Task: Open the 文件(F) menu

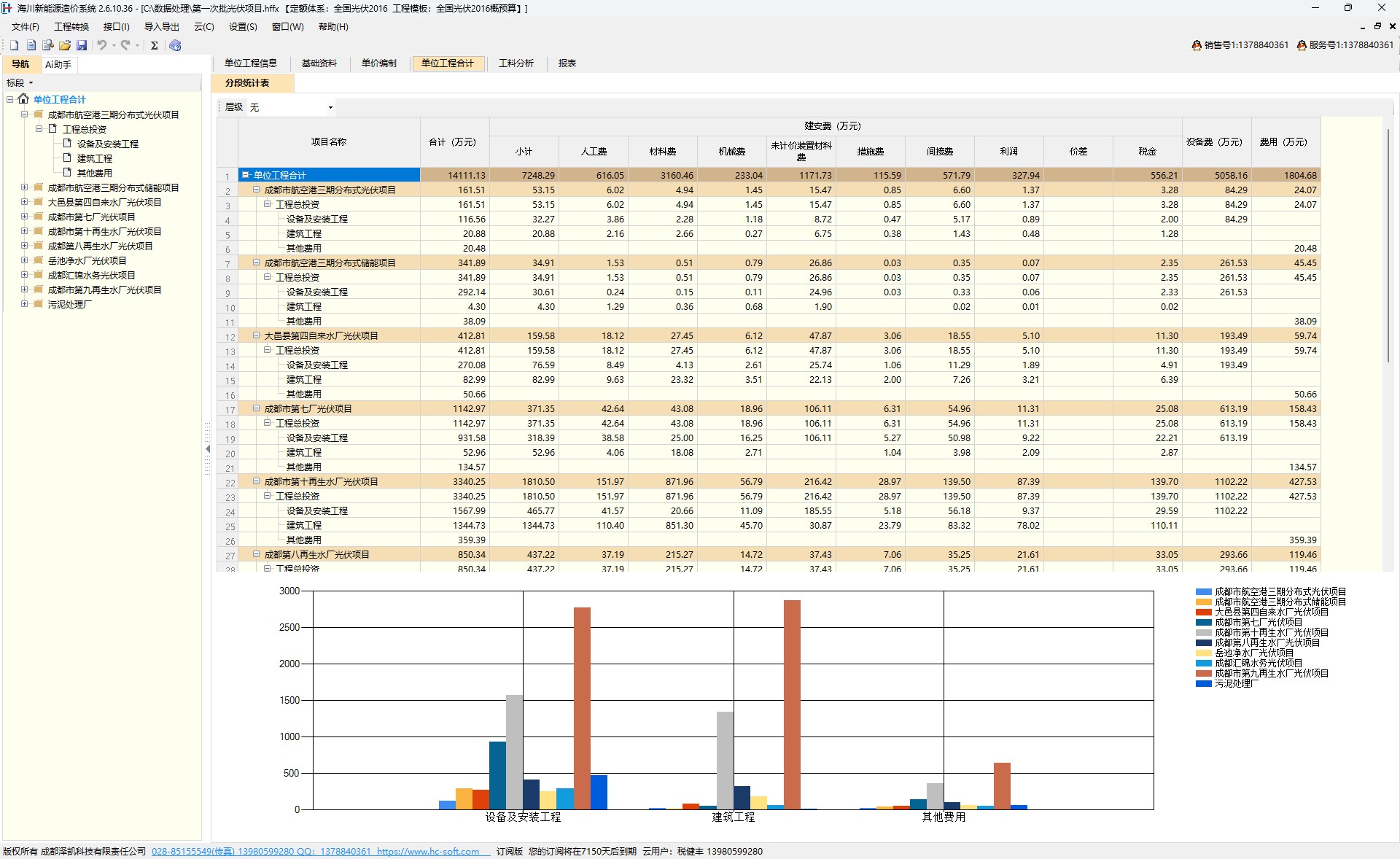Action: coord(25,27)
